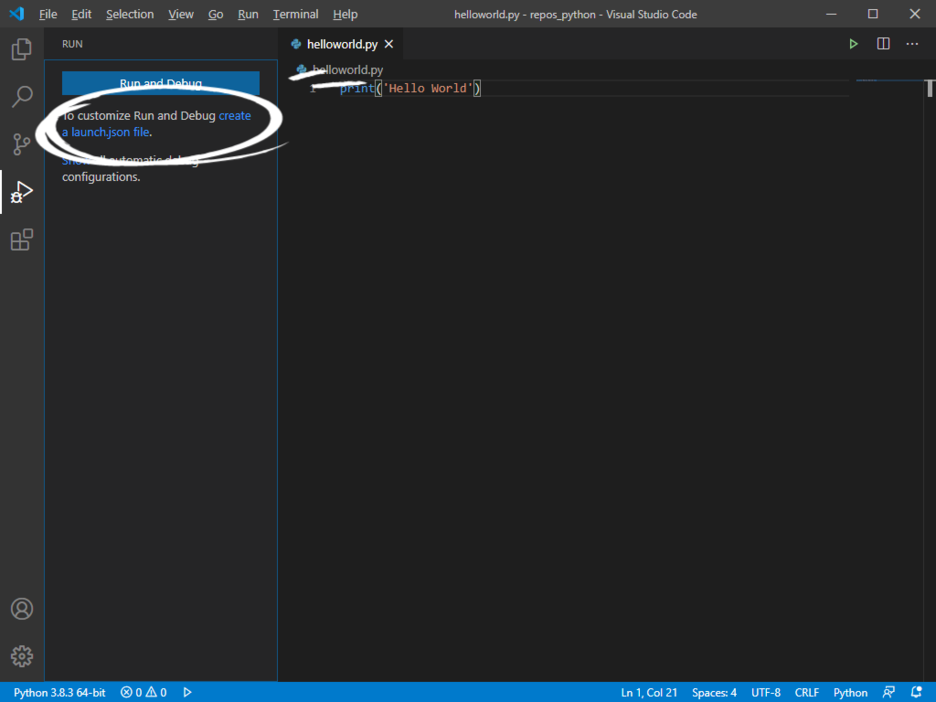Open the Source Control view
936x702 pixels.
click(x=21, y=144)
